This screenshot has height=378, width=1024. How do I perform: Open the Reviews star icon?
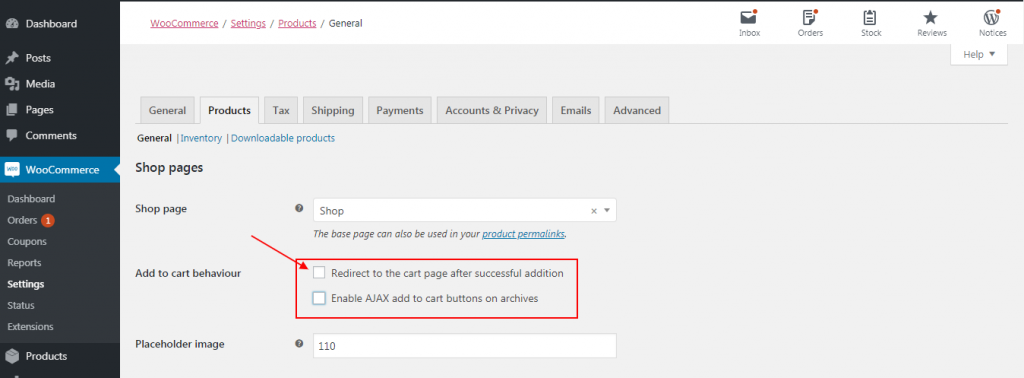(931, 18)
